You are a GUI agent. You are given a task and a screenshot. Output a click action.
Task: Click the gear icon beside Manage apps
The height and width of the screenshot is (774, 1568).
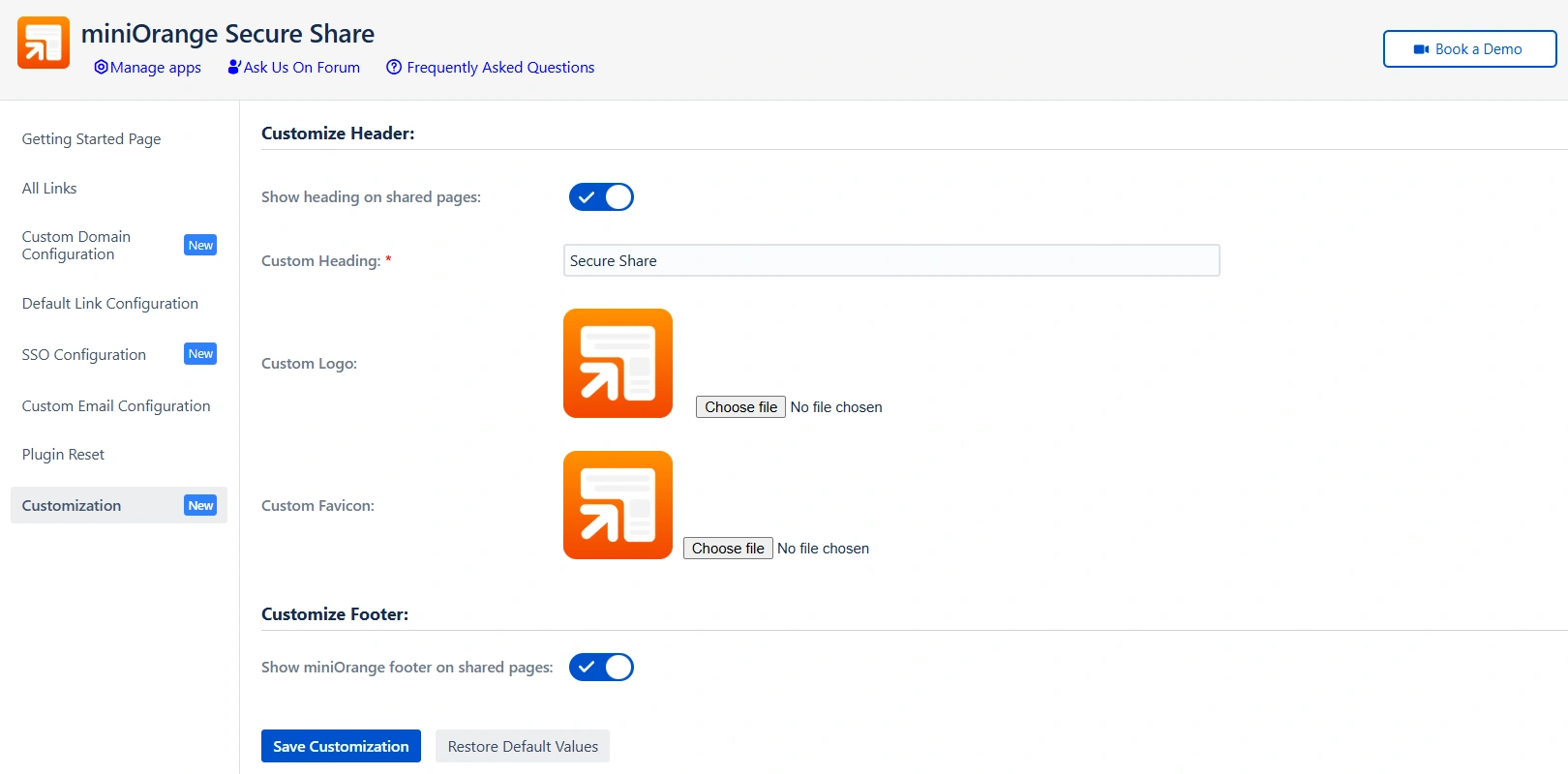pyautogui.click(x=101, y=67)
